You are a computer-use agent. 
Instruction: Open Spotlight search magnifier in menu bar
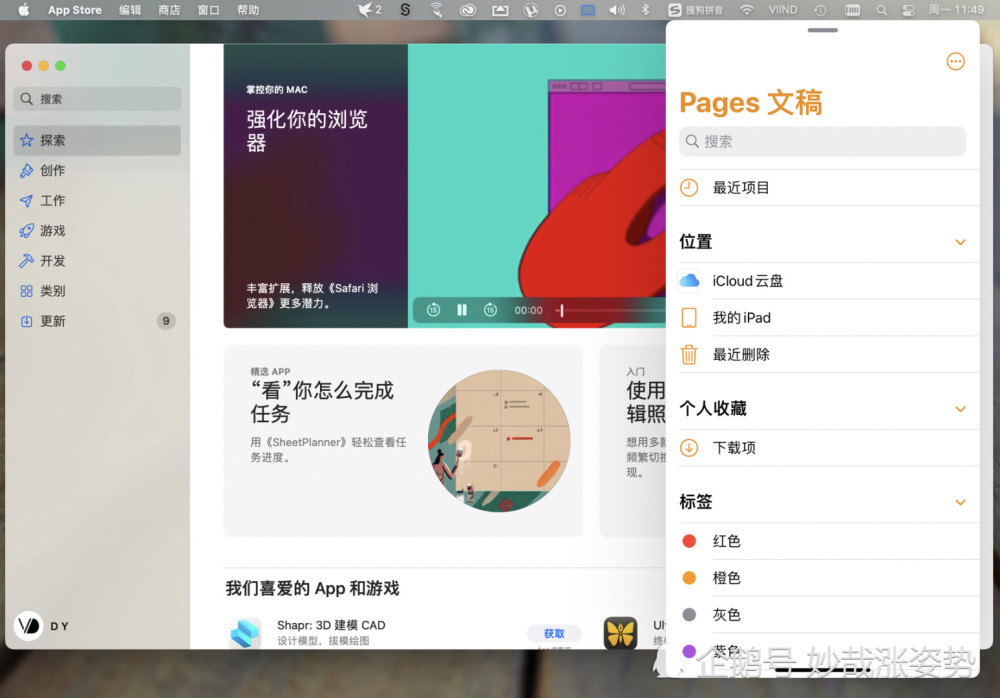click(881, 10)
